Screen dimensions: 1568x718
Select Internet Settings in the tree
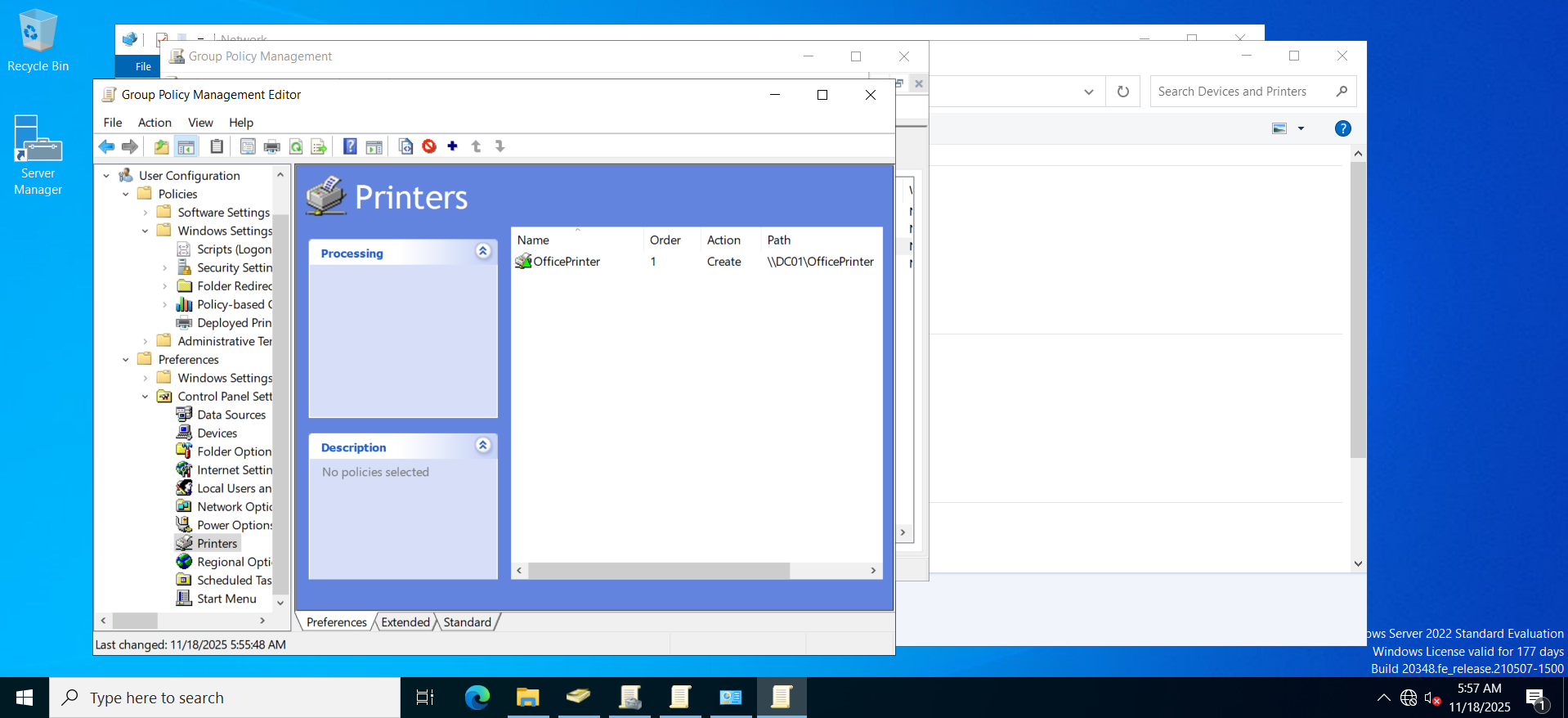[235, 470]
